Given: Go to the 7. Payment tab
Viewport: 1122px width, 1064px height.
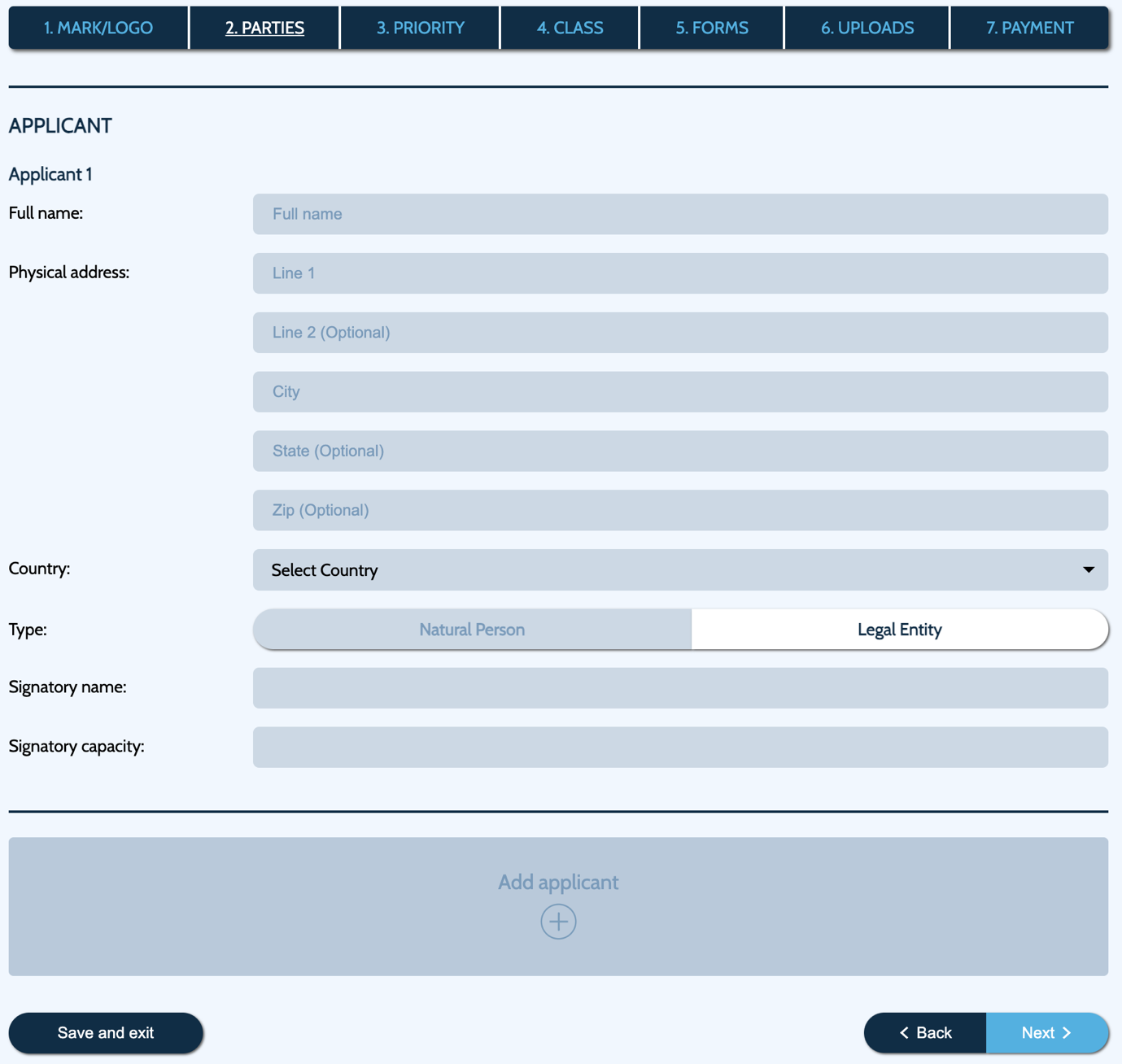Looking at the screenshot, I should 1029,28.
